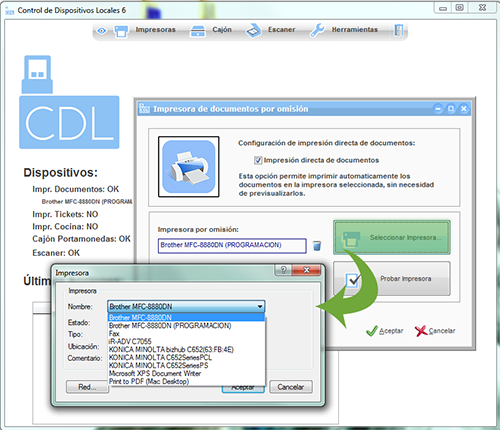
Task: Click Probar Impresora button
Action: tap(392, 279)
